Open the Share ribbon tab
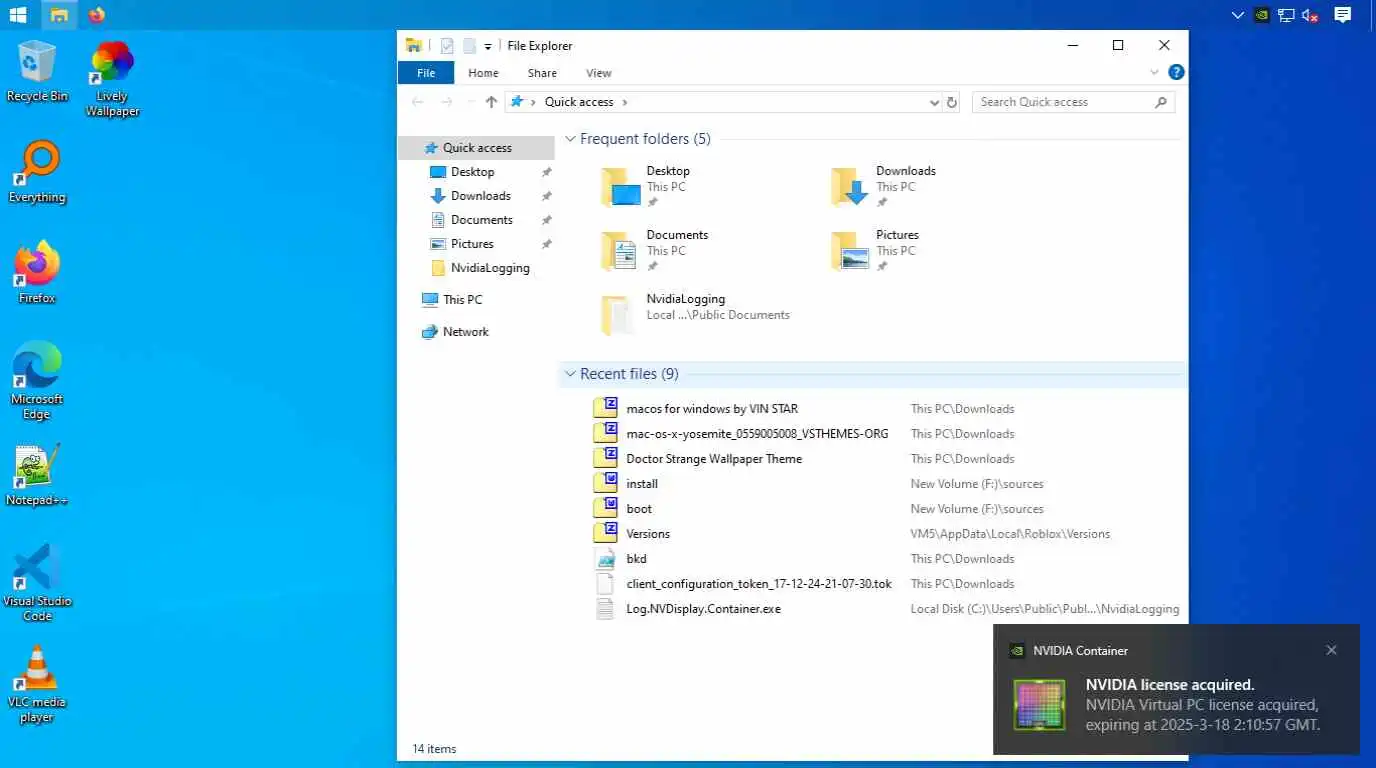The image size is (1376, 768). pyautogui.click(x=542, y=73)
